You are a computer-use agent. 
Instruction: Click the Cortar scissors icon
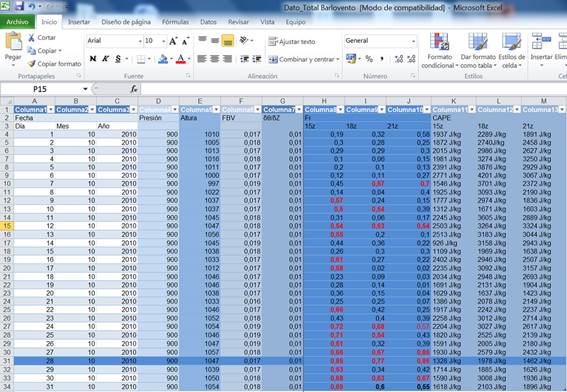[x=31, y=38]
